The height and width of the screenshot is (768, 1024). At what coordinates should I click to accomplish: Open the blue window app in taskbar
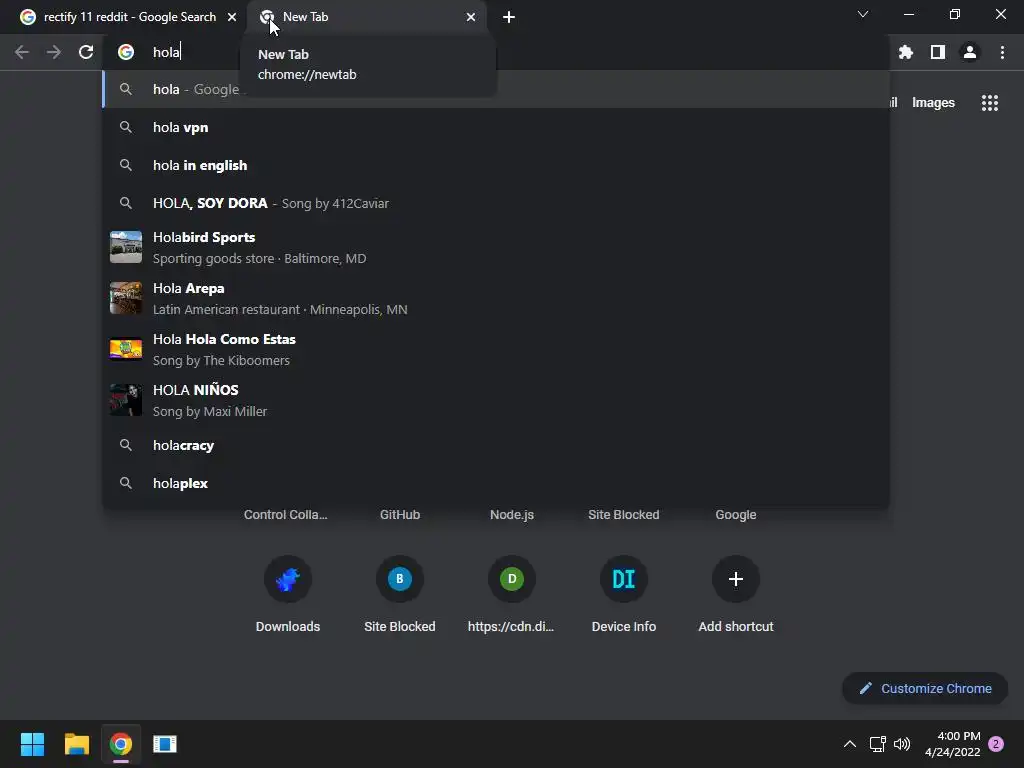pos(165,744)
